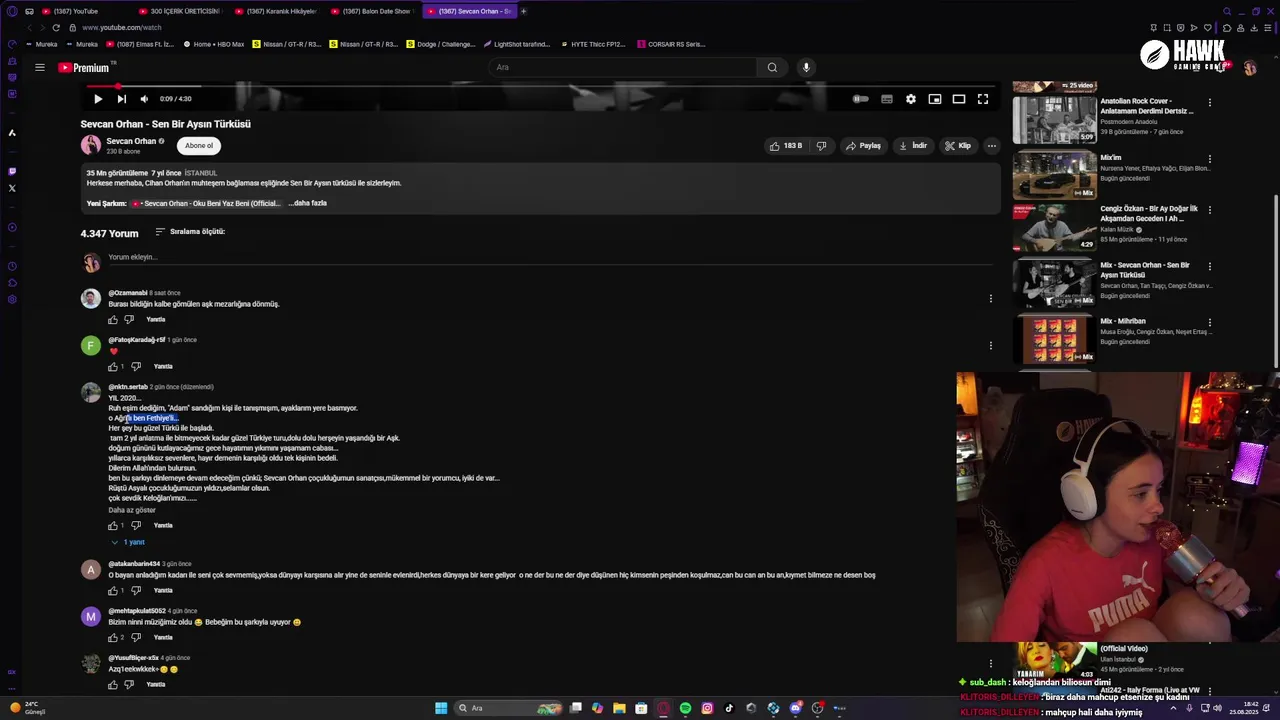Focus the YouTube 'Ara' search field

pos(622,67)
